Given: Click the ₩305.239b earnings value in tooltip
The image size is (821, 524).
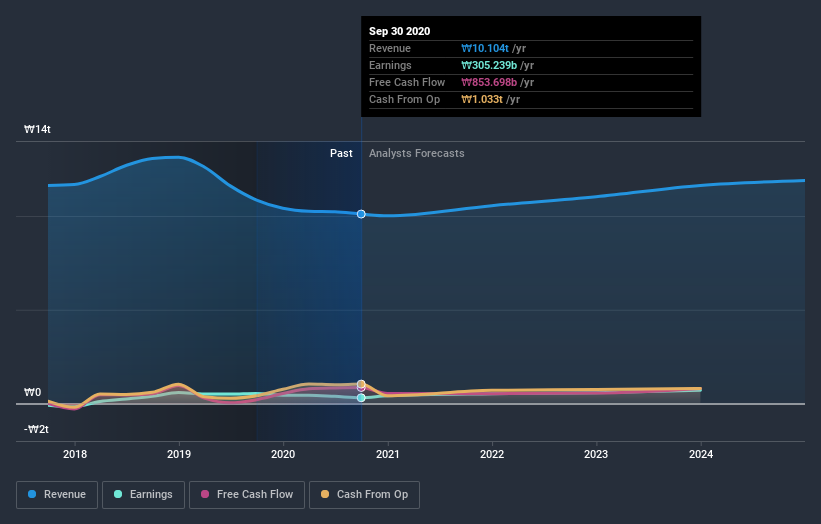Looking at the screenshot, I should (x=489, y=65).
